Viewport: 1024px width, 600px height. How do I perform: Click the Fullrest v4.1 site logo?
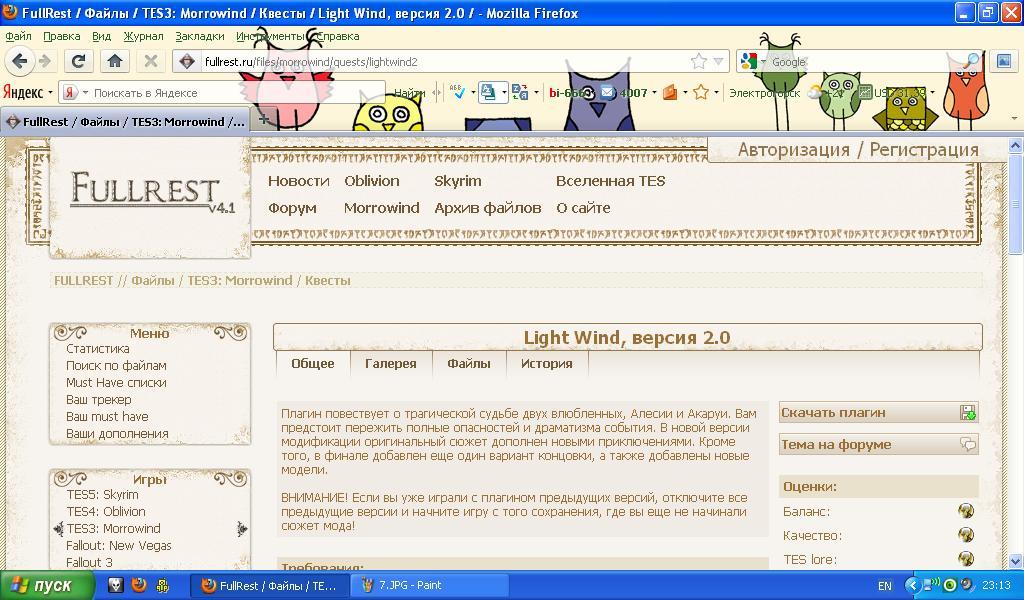point(153,193)
